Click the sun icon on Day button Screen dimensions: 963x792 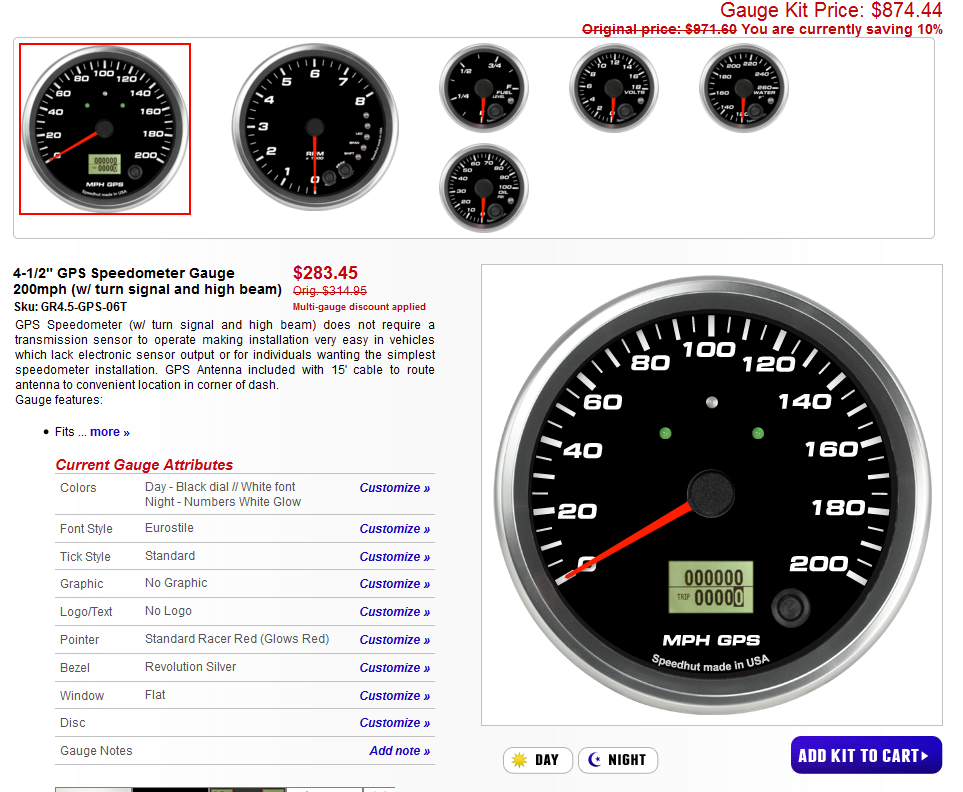point(519,760)
